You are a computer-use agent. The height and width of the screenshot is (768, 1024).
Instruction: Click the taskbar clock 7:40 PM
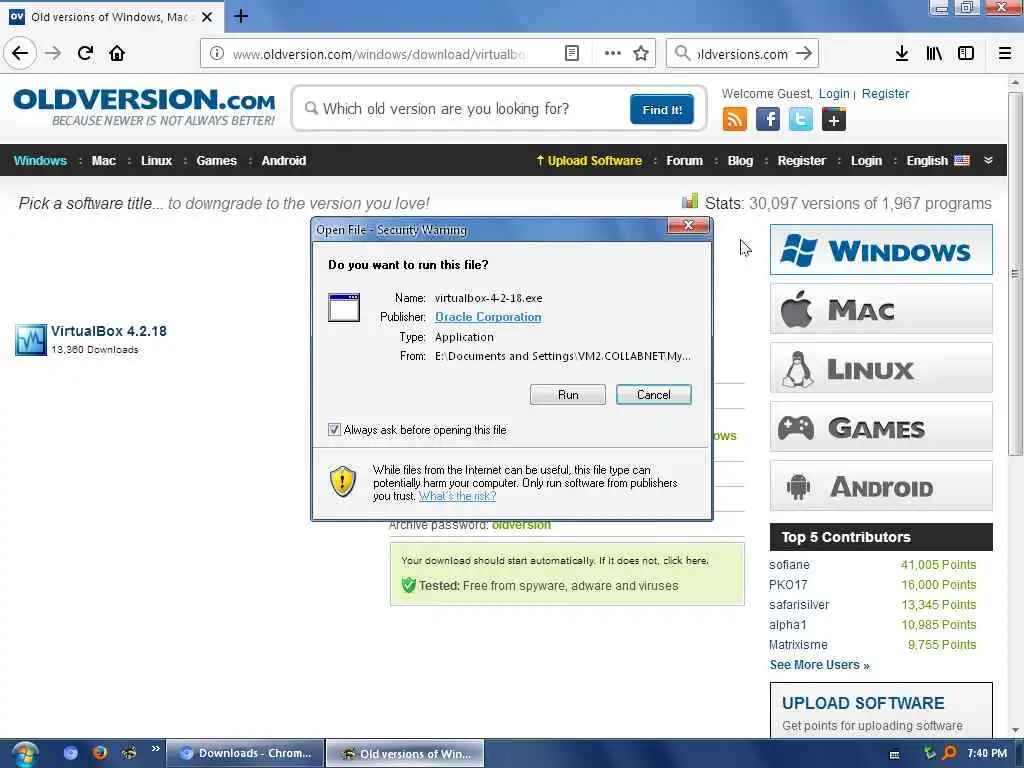pos(987,753)
